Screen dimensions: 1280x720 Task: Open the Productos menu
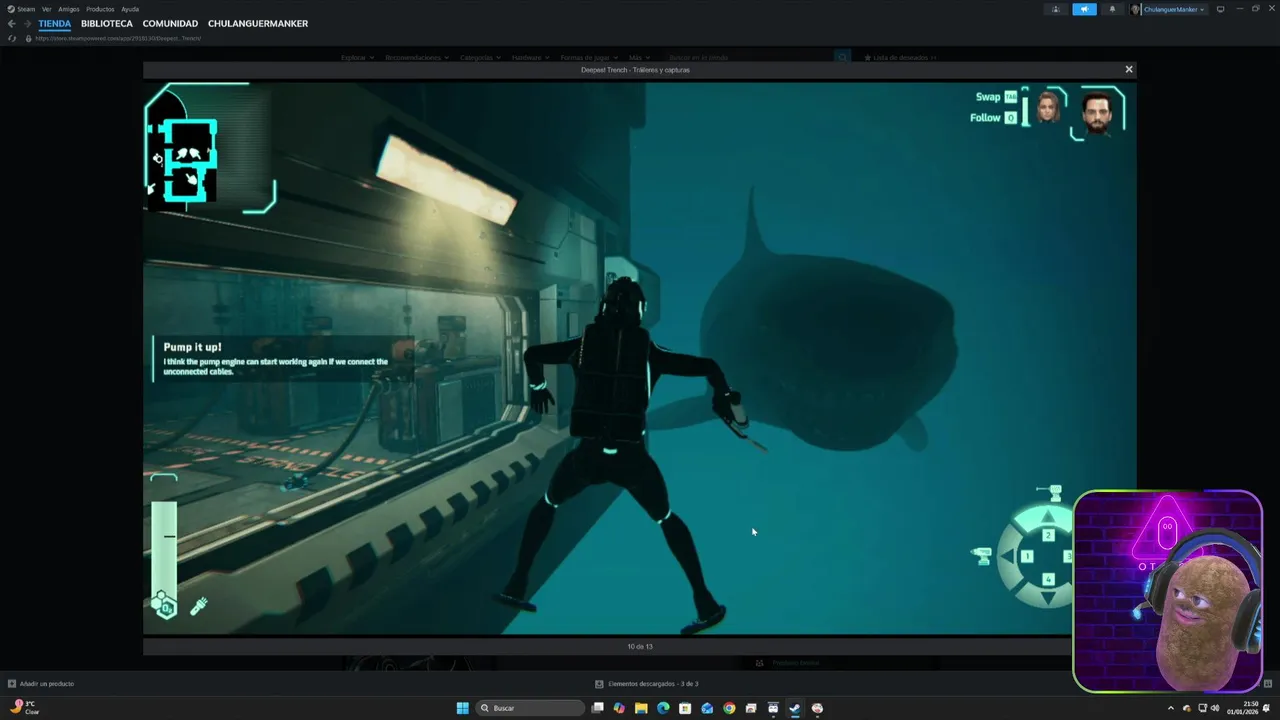click(x=100, y=9)
